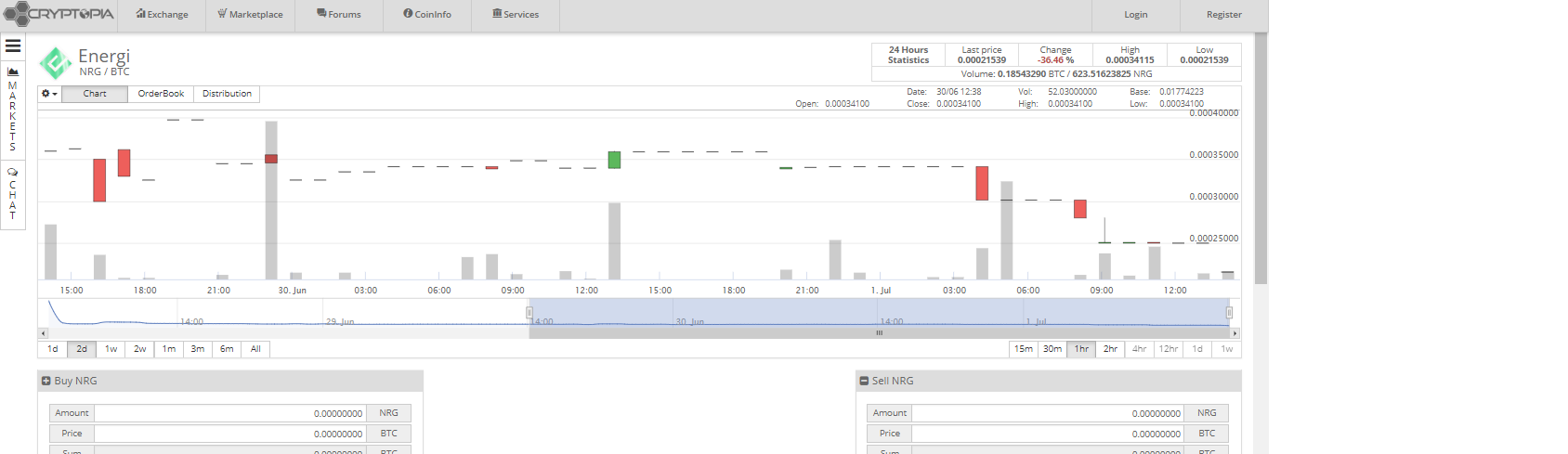Click the tall volume bar at 30. Jun
This screenshot has width=1568, height=454.
[271, 200]
